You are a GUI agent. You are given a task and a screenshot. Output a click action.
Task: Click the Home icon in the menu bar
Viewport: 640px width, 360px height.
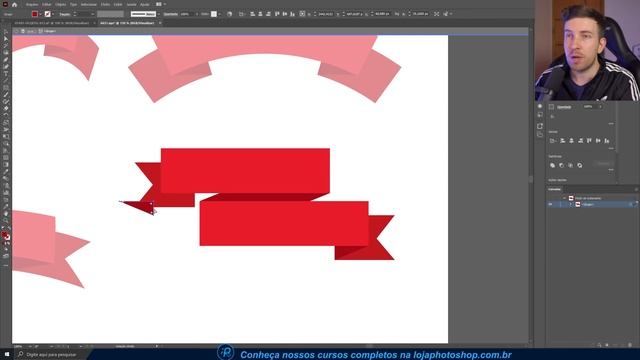pos(15,4)
